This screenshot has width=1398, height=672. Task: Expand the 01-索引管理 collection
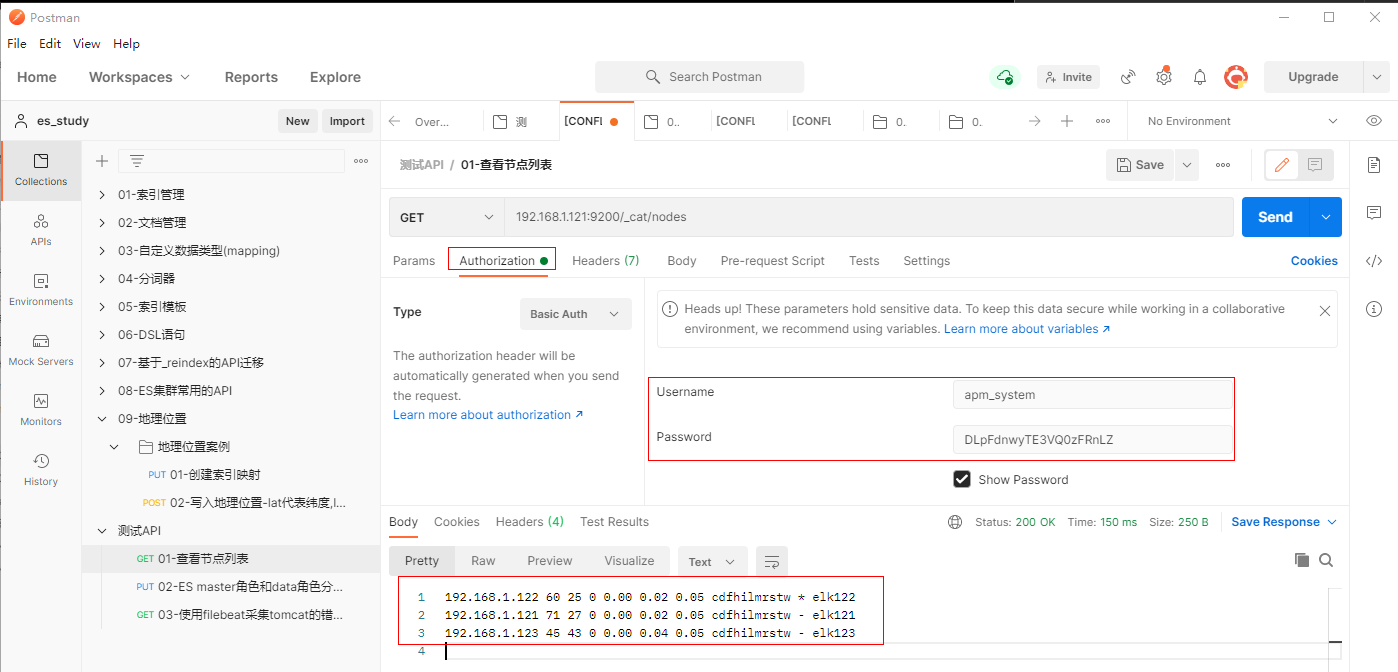pyautogui.click(x=102, y=195)
